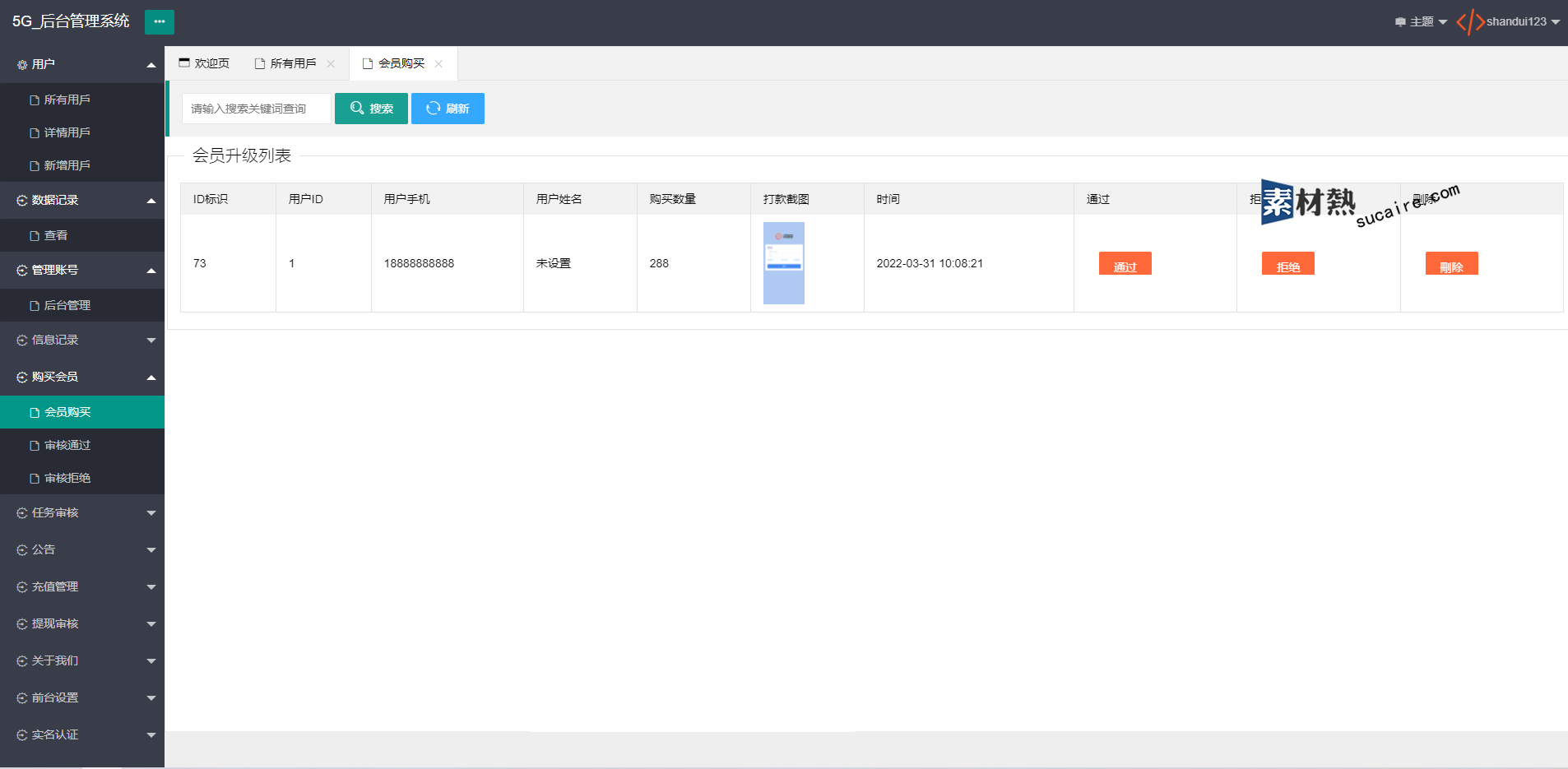Screen dimensions: 1568x769
Task: Switch to the 所有用戶 tab
Action: click(285, 63)
